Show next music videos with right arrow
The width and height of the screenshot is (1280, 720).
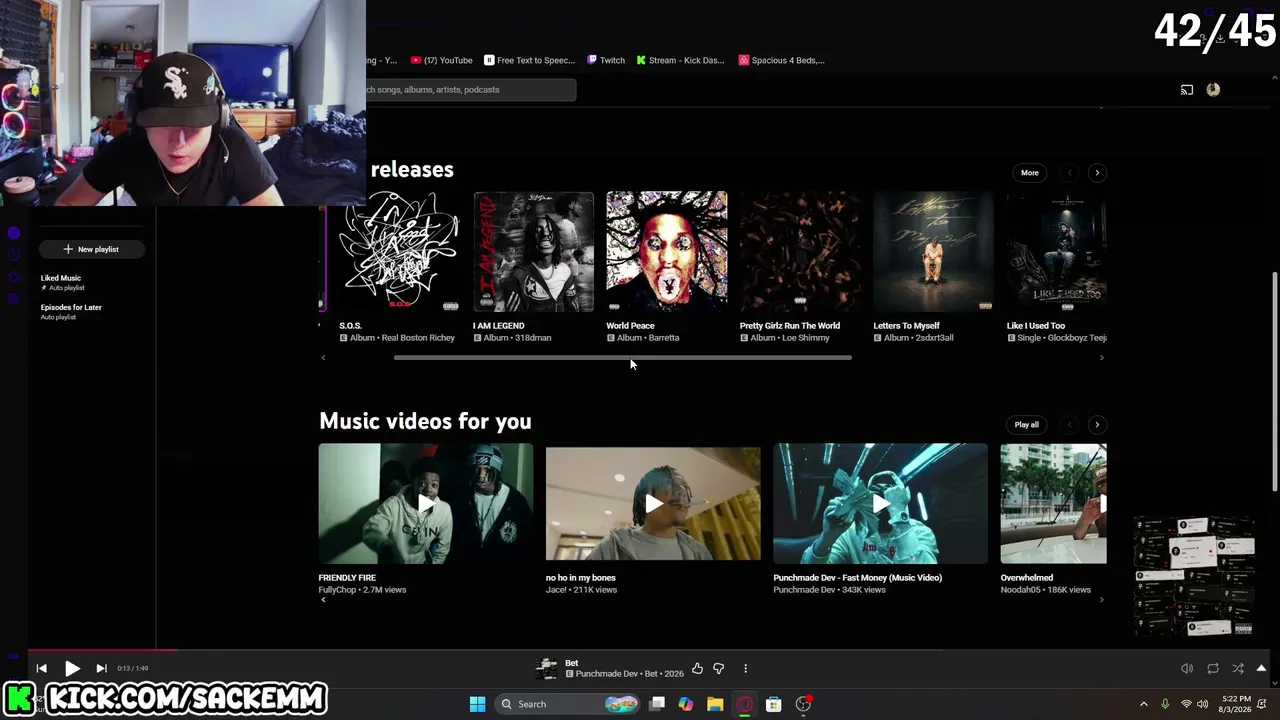click(x=1097, y=425)
